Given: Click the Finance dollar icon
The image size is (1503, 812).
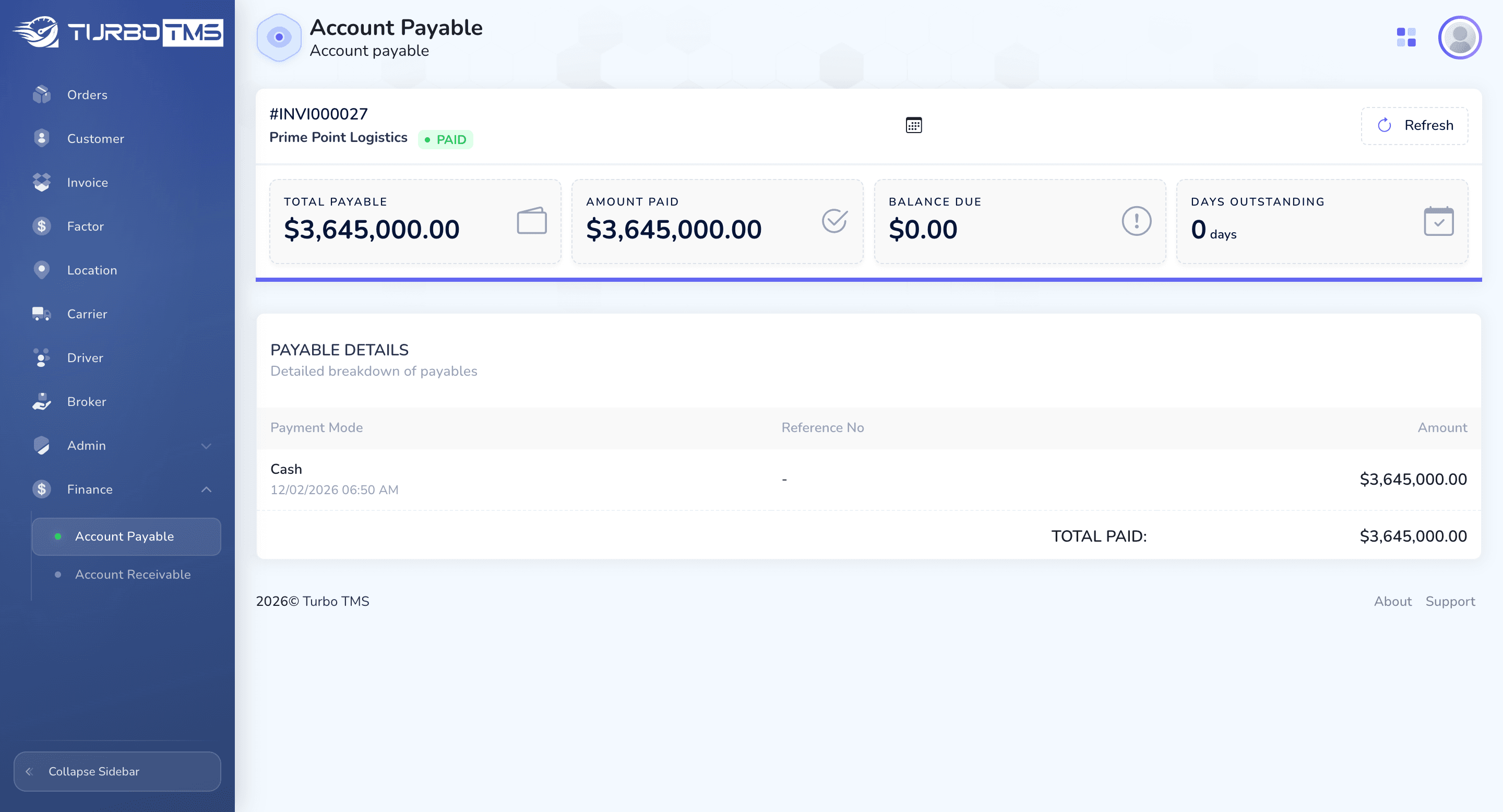Looking at the screenshot, I should 41,489.
